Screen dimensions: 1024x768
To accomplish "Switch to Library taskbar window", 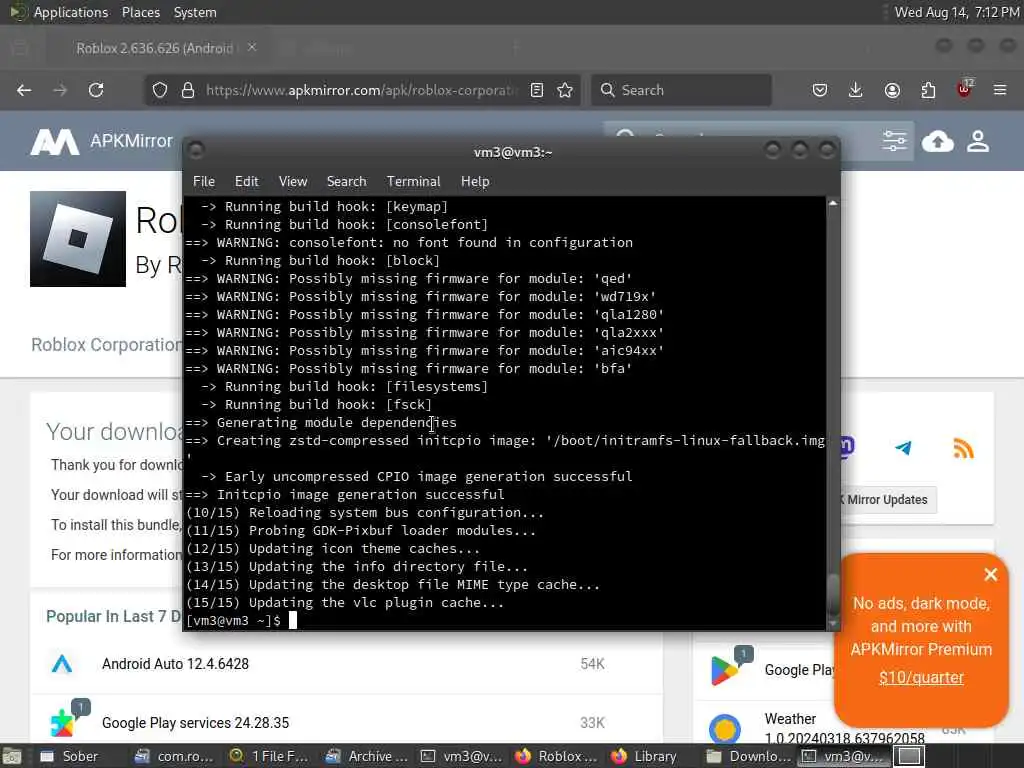I will click(x=645, y=756).
